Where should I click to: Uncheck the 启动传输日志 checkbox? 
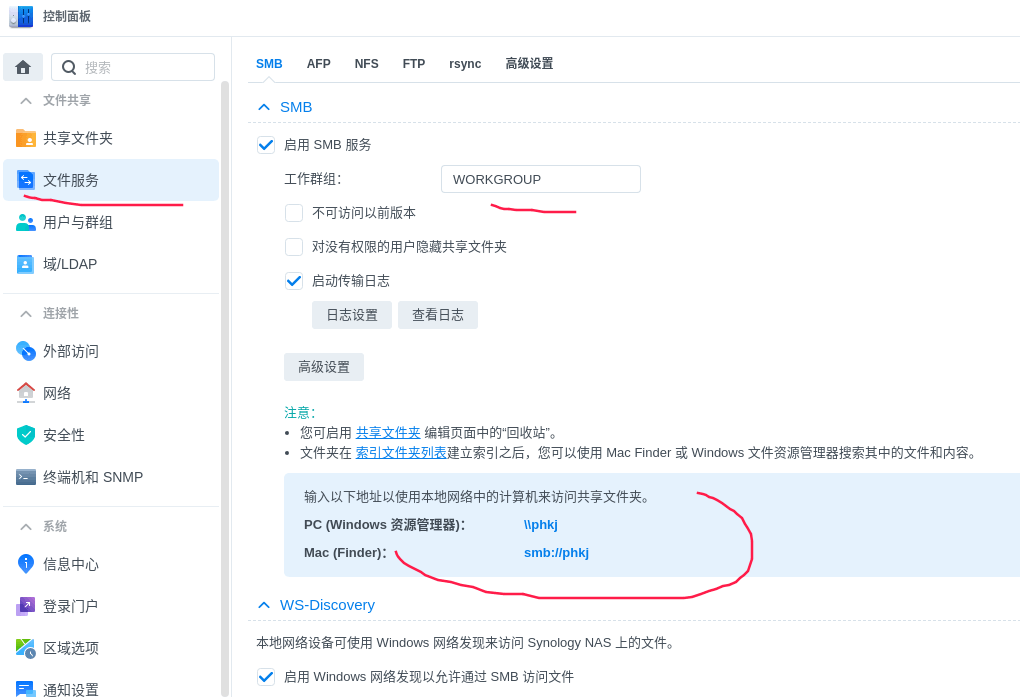pos(294,281)
